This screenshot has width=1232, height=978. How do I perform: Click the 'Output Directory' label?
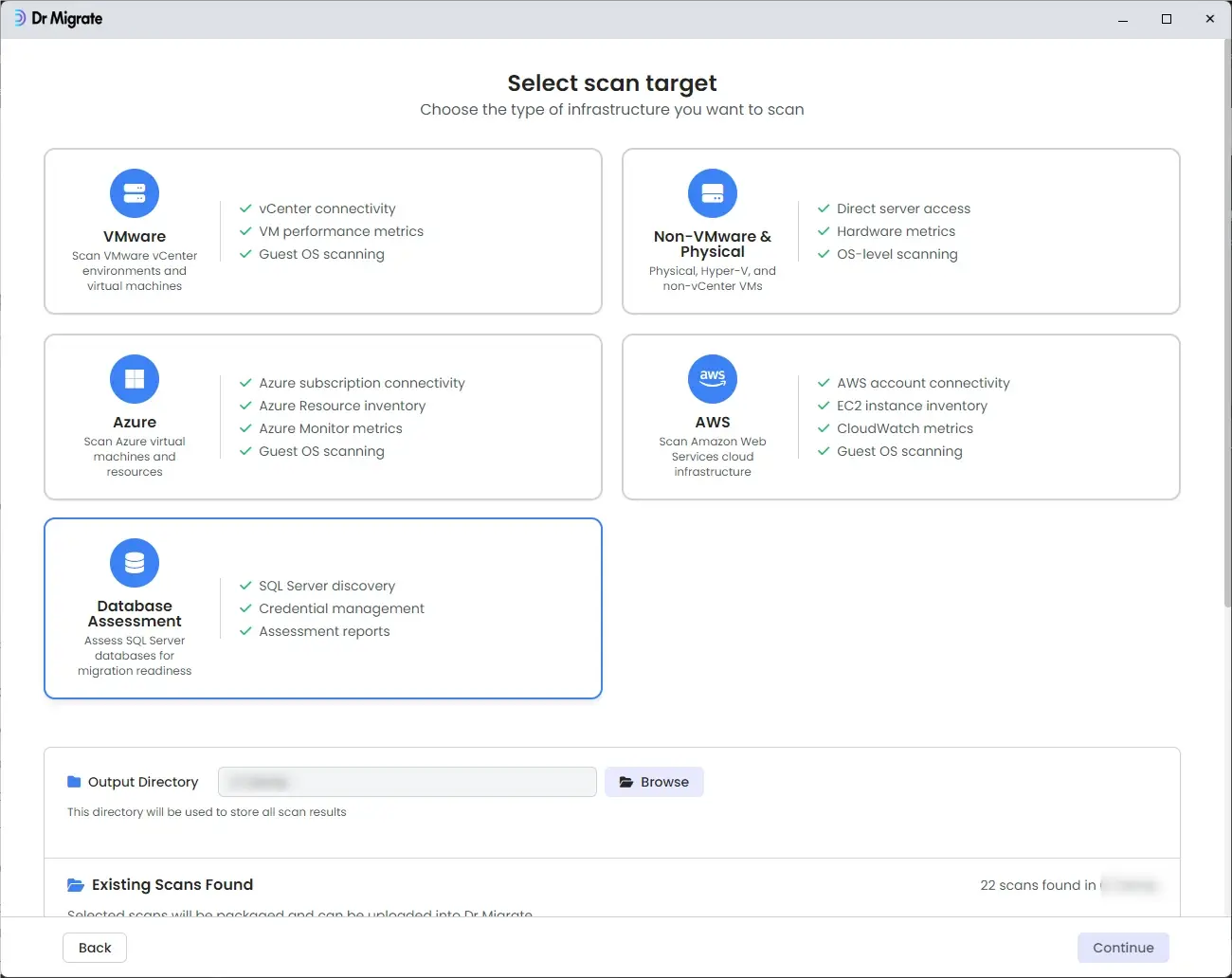pos(143,782)
